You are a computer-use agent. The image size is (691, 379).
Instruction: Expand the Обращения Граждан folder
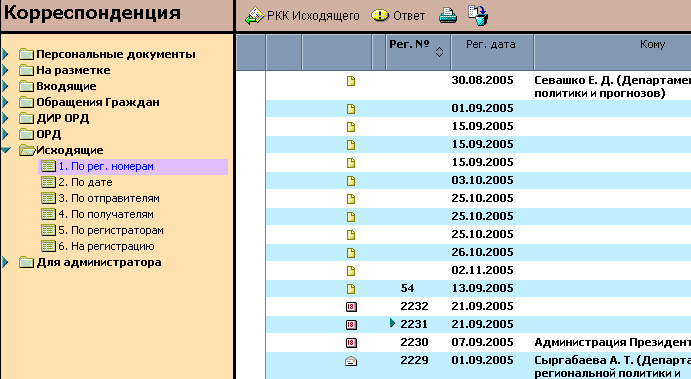coord(6,102)
